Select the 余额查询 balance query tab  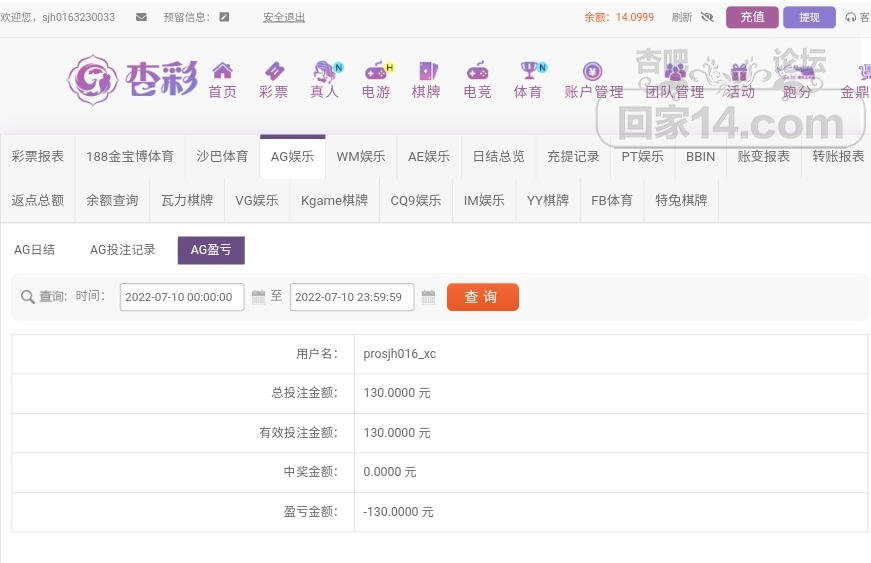coord(112,200)
